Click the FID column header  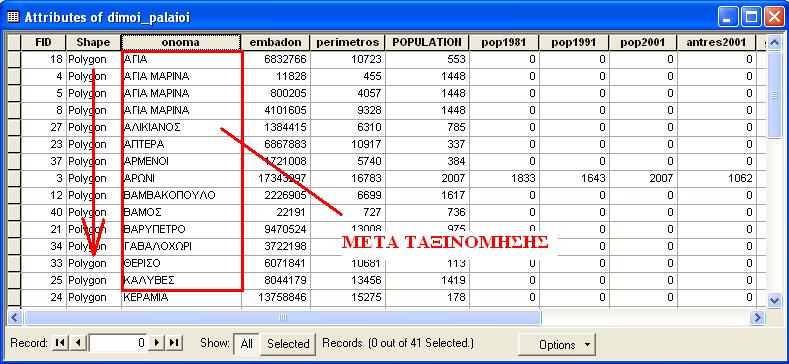pyautogui.click(x=44, y=42)
